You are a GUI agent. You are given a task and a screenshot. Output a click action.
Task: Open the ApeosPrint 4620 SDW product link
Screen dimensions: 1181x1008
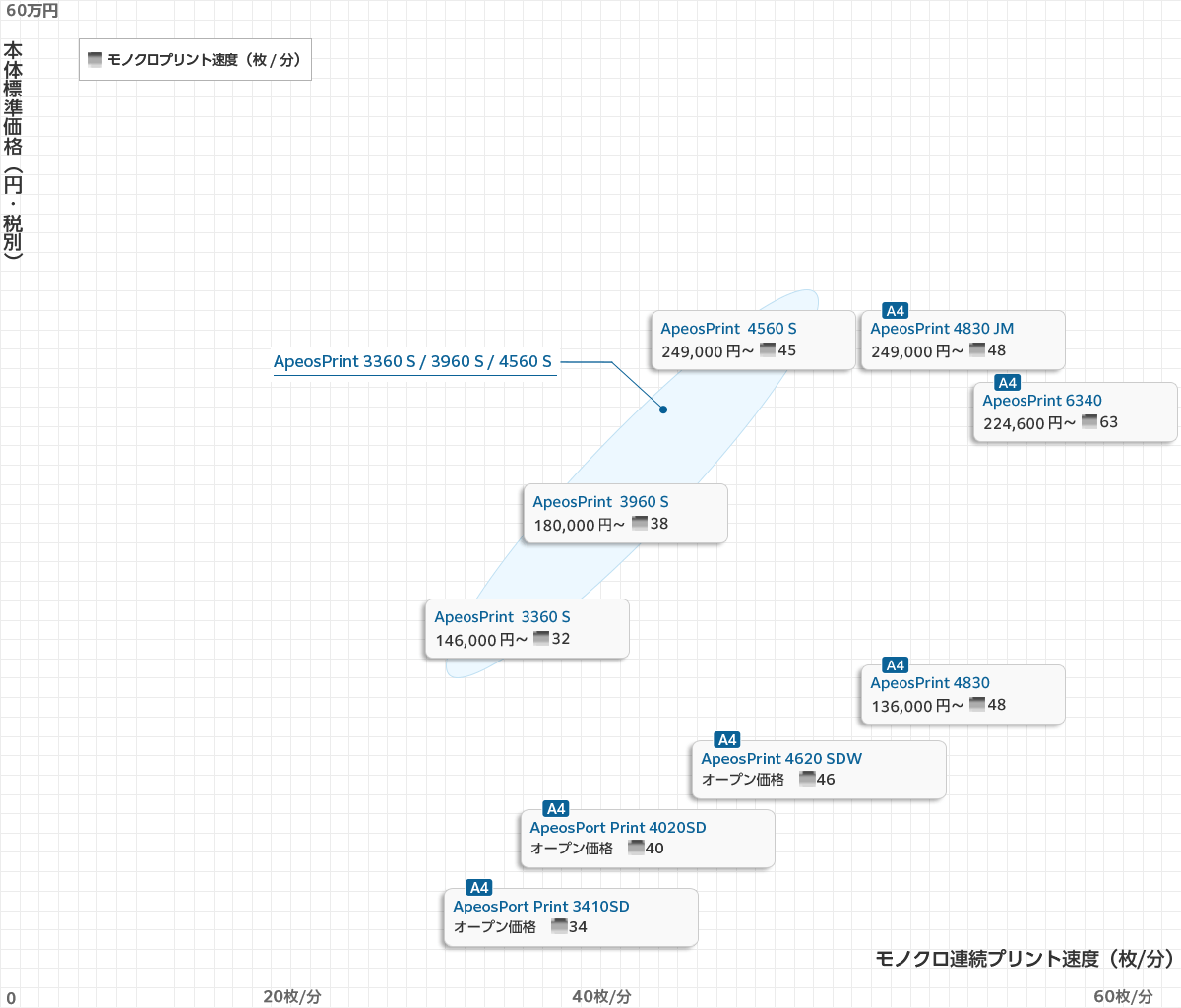(781, 759)
